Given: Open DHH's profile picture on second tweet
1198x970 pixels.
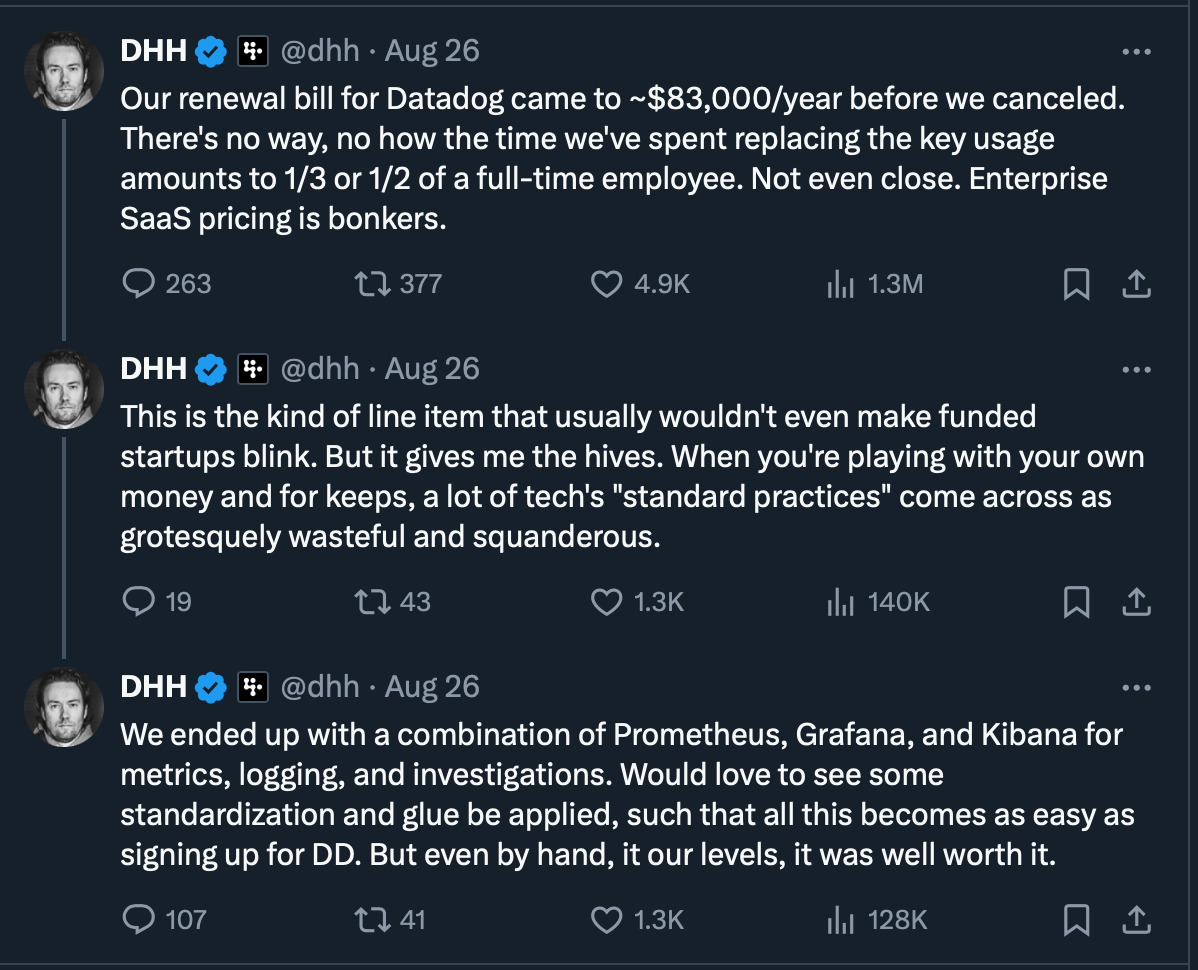Looking at the screenshot, I should (x=63, y=388).
